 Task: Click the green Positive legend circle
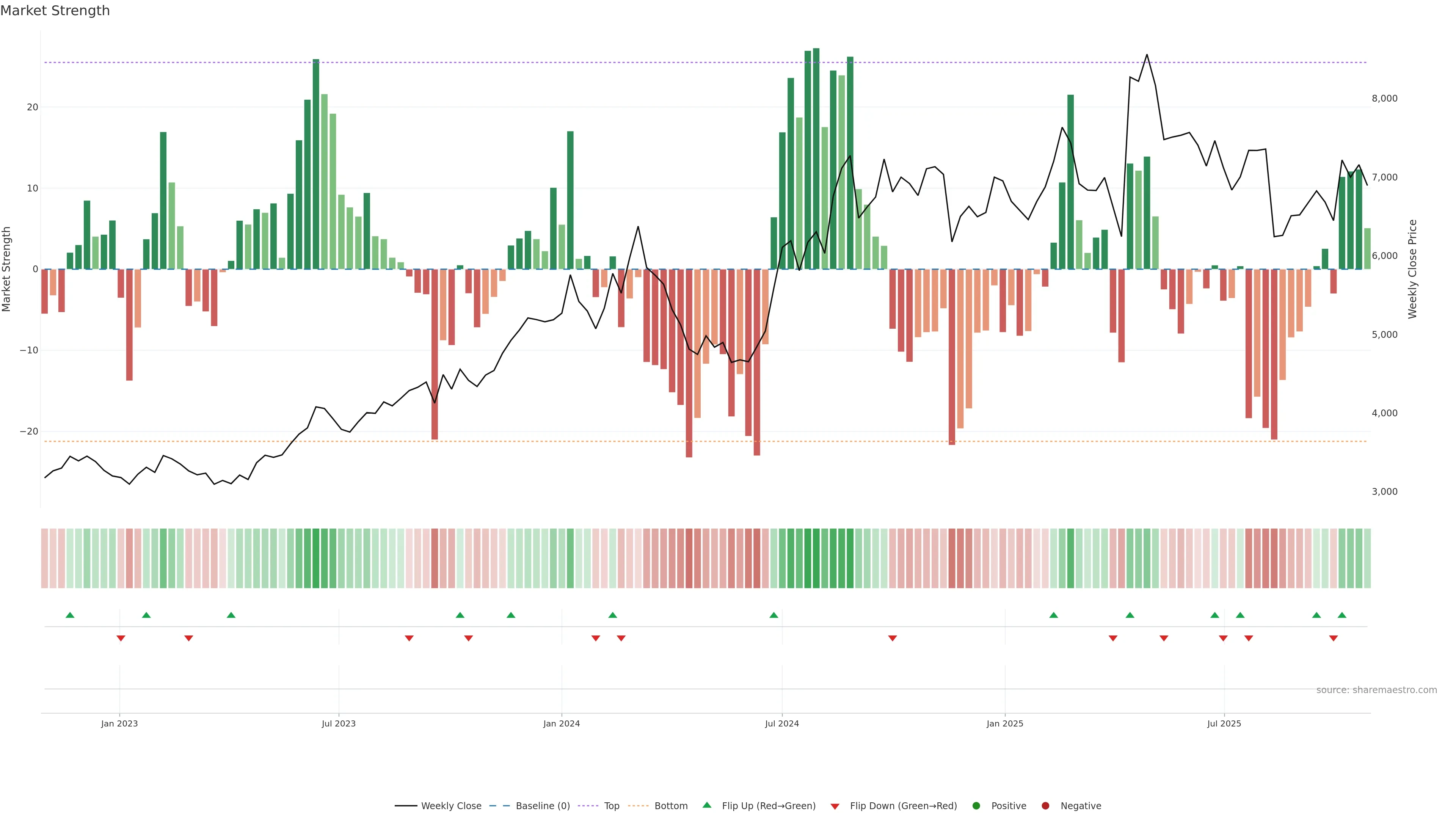pyautogui.click(x=976, y=805)
